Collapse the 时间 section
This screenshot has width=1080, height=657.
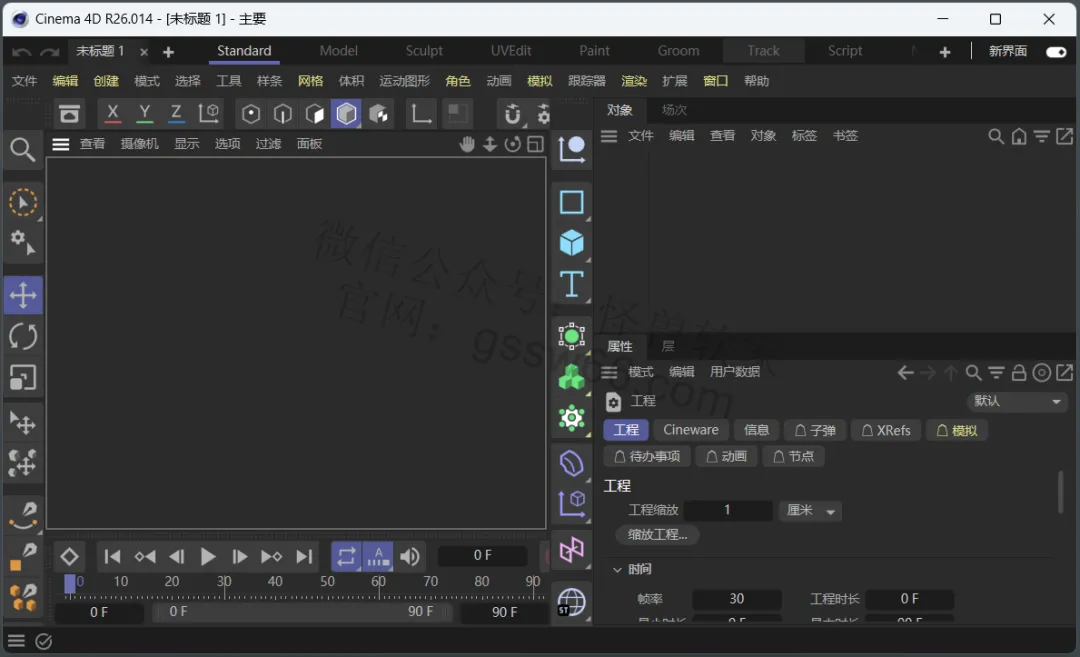point(617,570)
